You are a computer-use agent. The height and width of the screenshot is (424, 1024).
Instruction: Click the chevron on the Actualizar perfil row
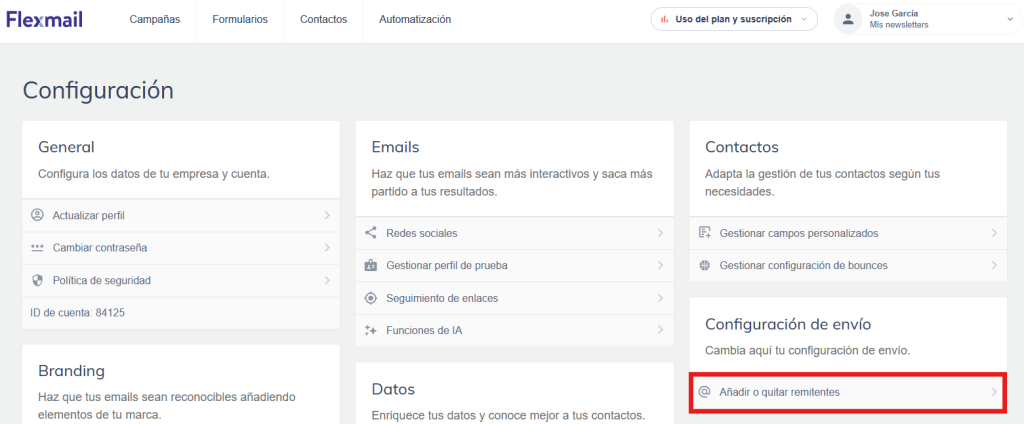327,215
